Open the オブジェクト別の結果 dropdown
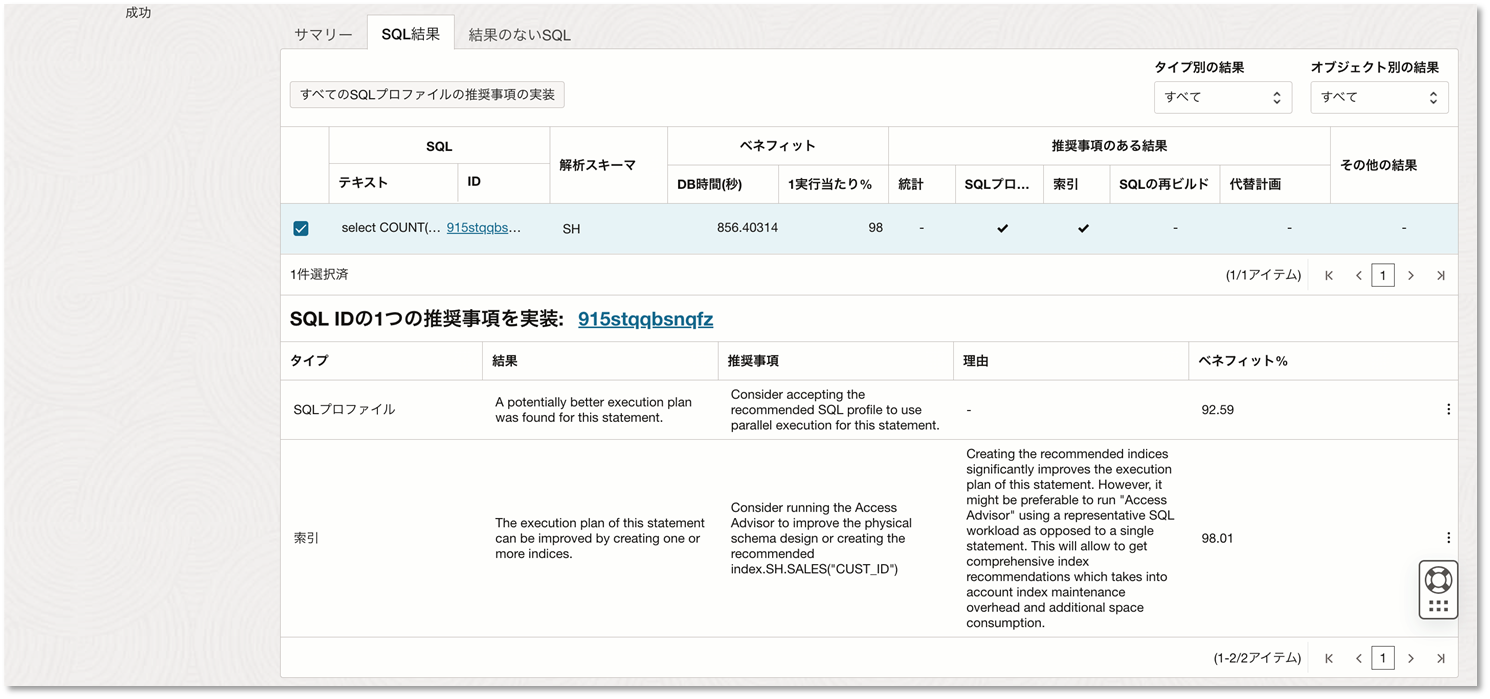 point(1379,97)
